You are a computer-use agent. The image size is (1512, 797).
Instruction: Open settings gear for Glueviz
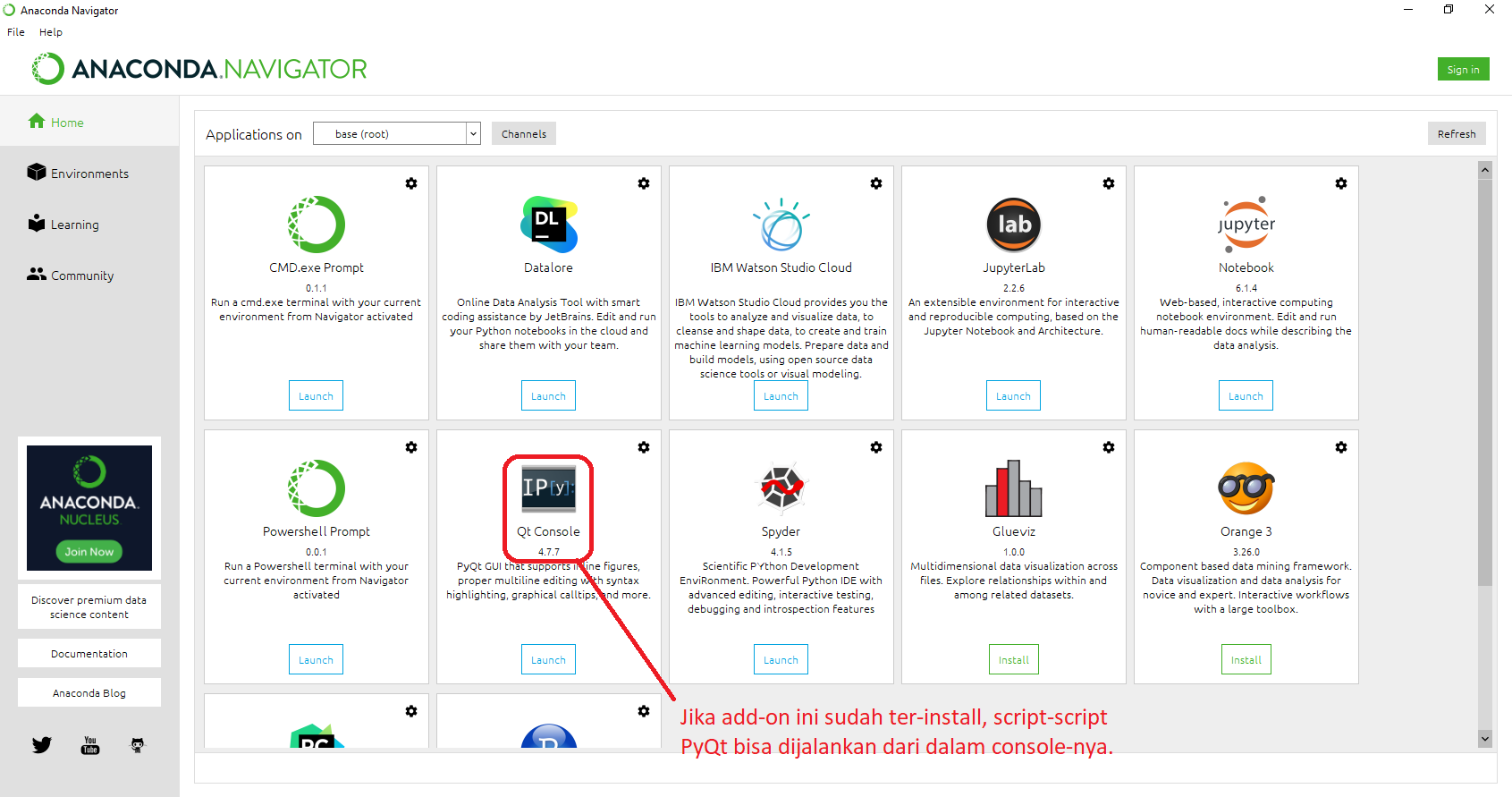coord(1109,447)
